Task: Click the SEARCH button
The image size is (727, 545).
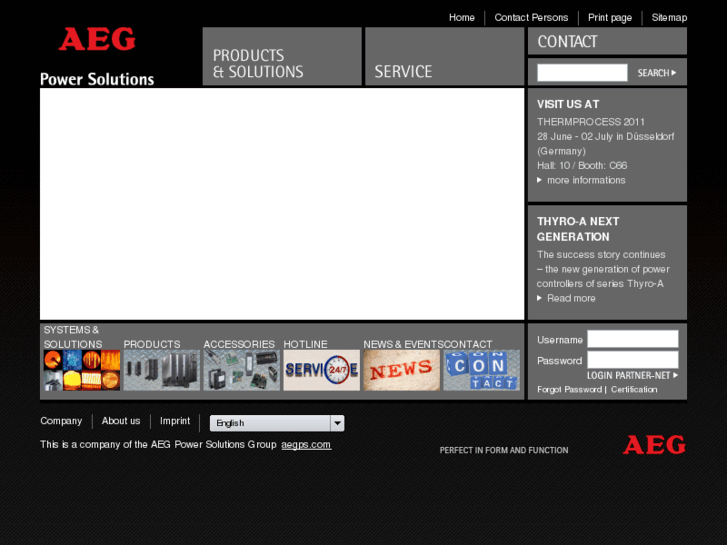Action: pyautogui.click(x=657, y=73)
